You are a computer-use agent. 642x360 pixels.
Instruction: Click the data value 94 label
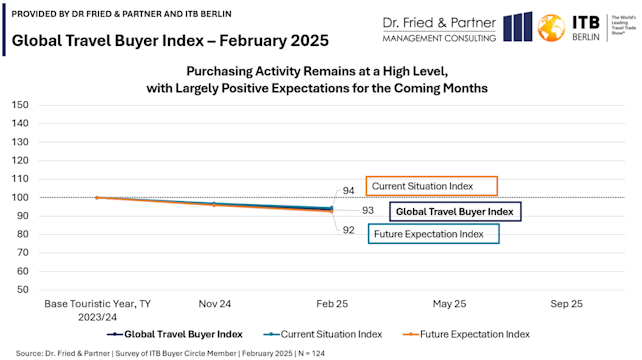(348, 191)
